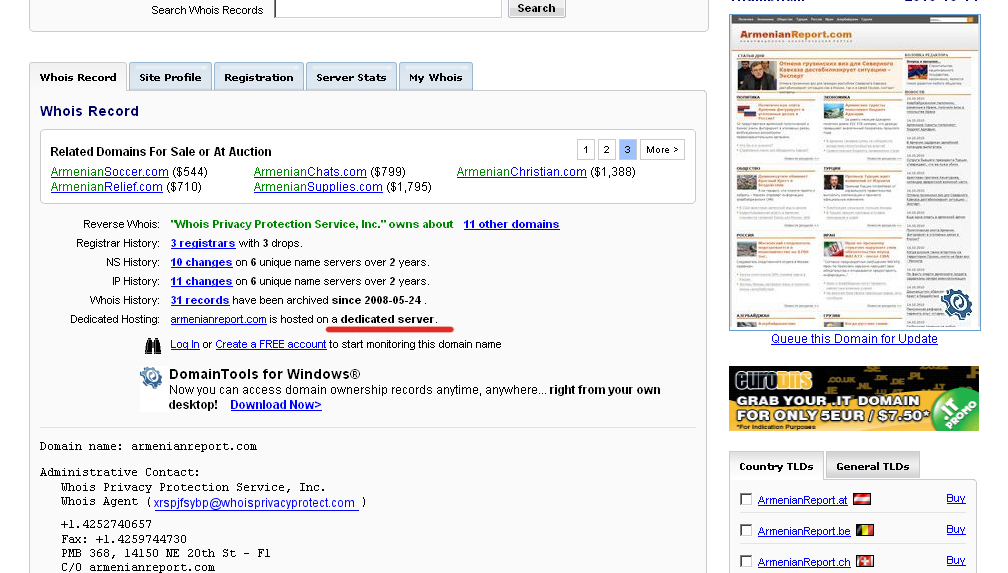The height and width of the screenshot is (573, 1008).
Task: Select the General TLDs tab
Action: 873,466
